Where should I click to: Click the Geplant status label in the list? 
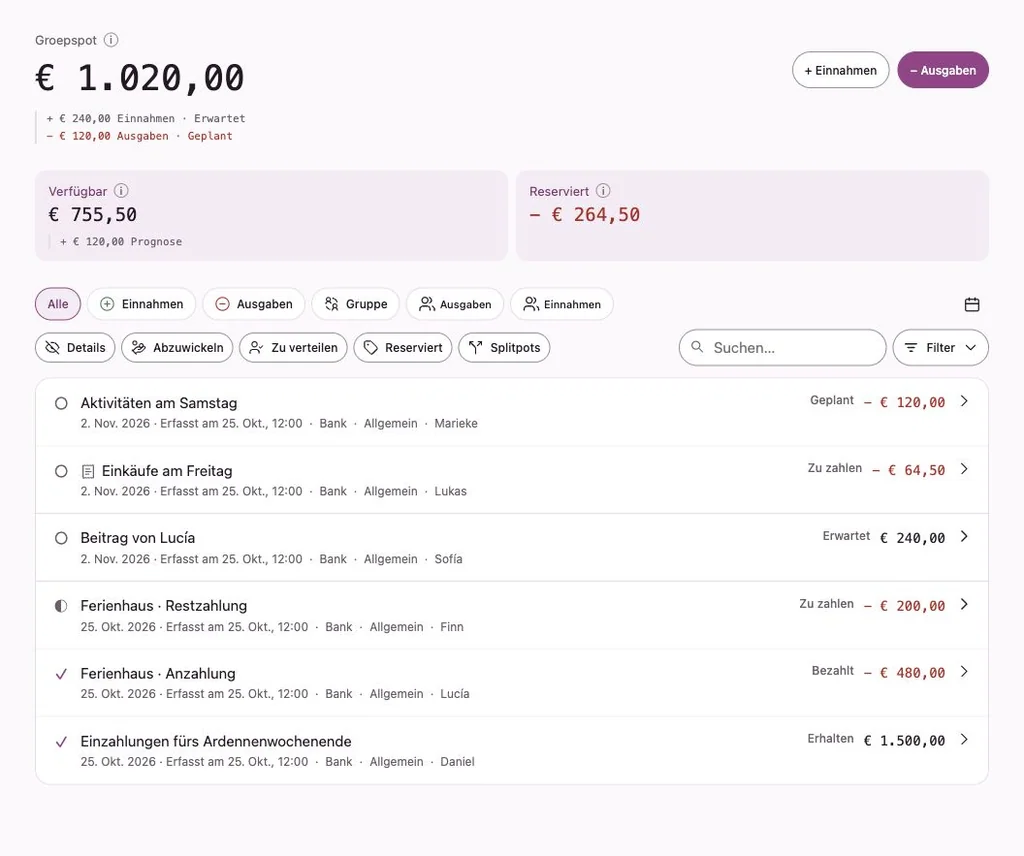coord(832,400)
